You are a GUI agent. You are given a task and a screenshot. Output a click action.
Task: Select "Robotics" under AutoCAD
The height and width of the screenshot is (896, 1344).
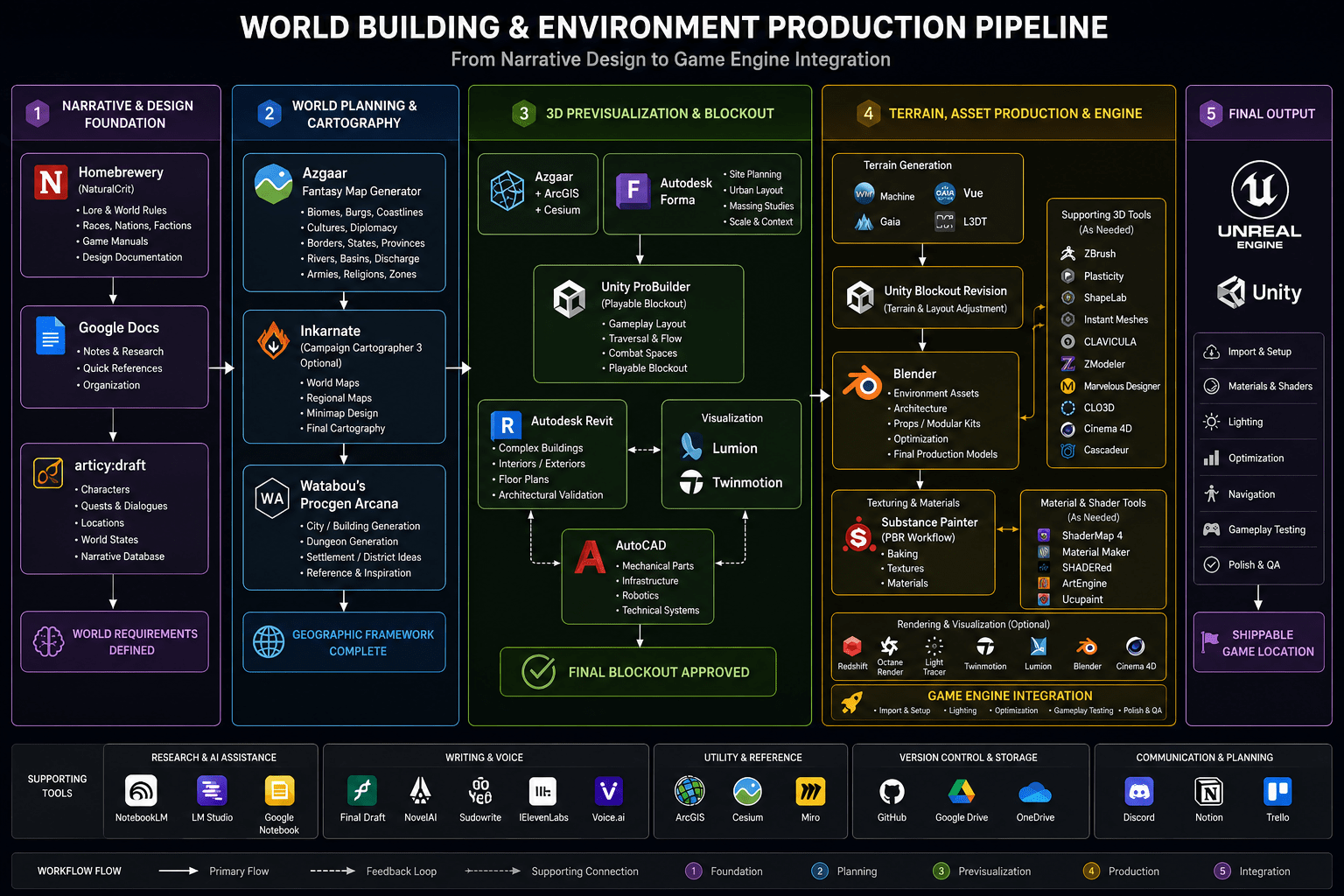point(640,596)
